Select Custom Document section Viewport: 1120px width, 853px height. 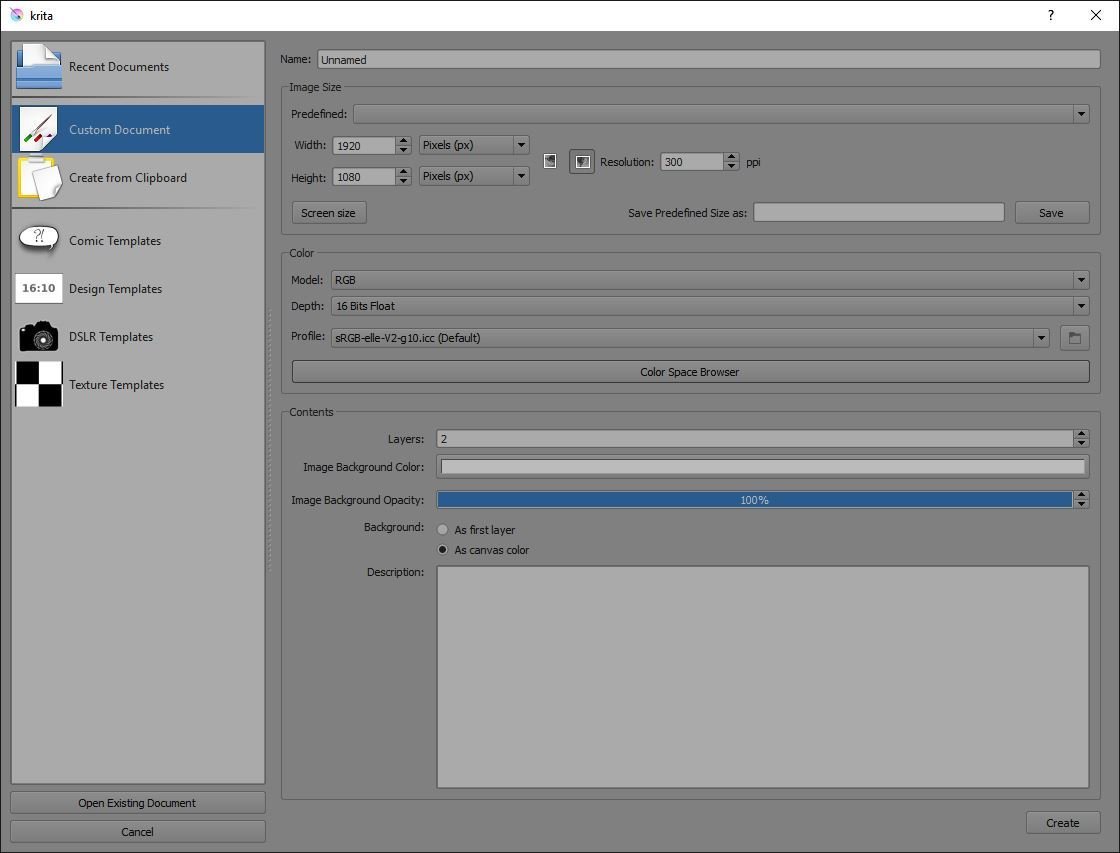138,129
